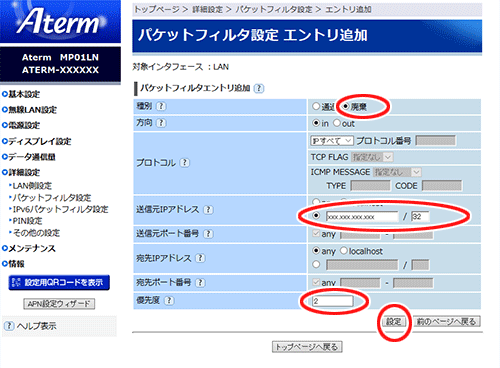
Task: Toggle any checkbox for 送信元ポート番号
Action: coord(316,234)
